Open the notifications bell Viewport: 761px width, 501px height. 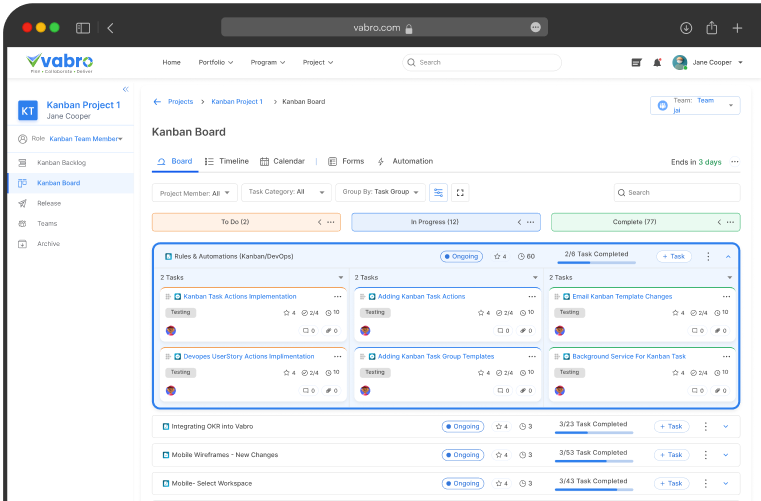[x=657, y=63]
